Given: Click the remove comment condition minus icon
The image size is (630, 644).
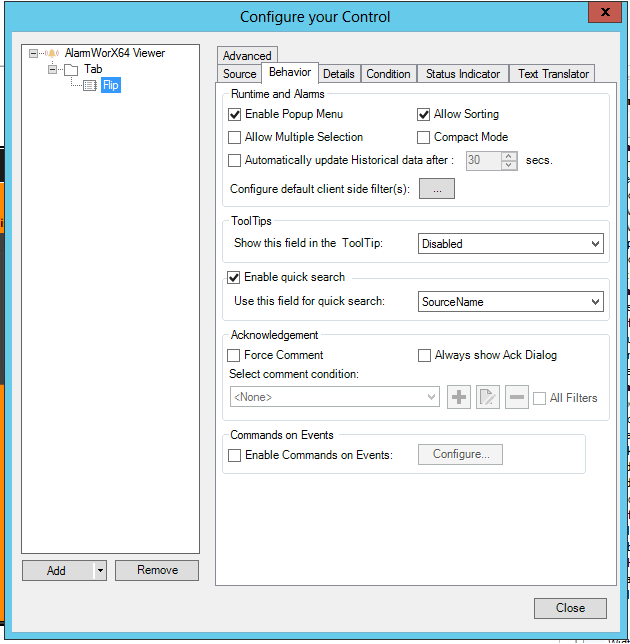Looking at the screenshot, I should (x=516, y=398).
